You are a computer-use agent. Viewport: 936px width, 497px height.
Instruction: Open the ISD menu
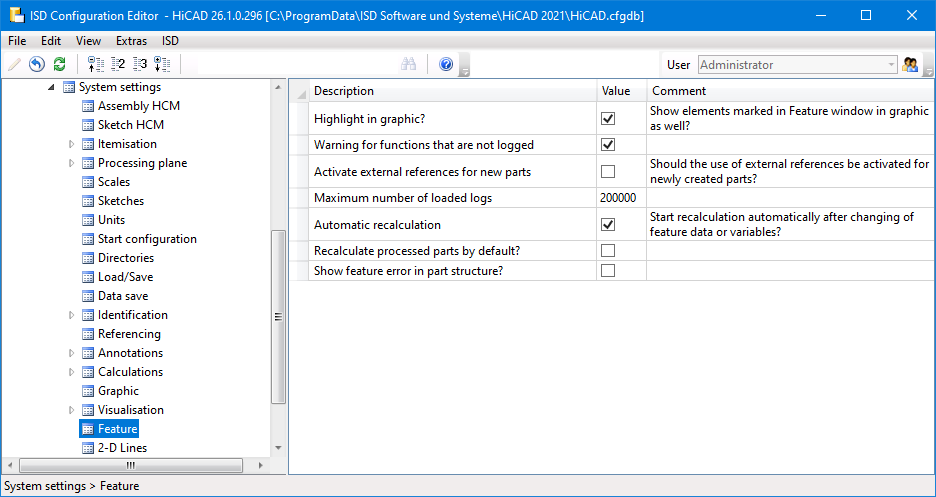pos(170,41)
